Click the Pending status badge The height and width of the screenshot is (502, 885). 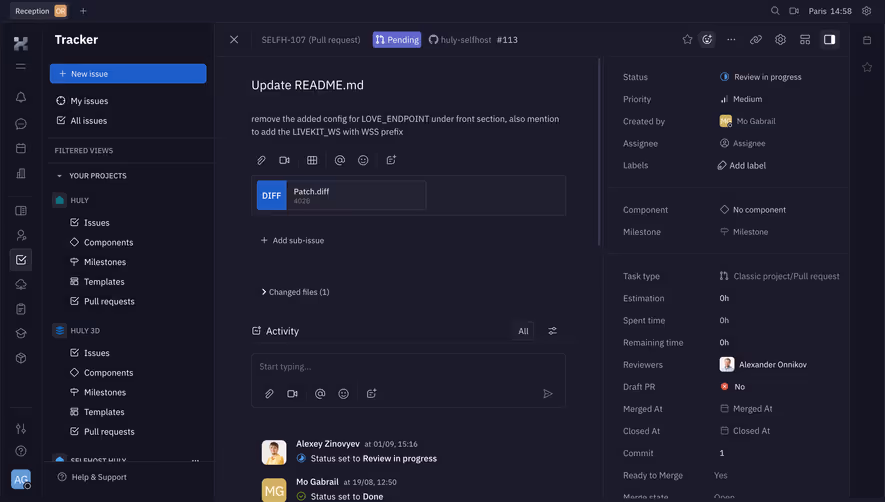(x=397, y=40)
